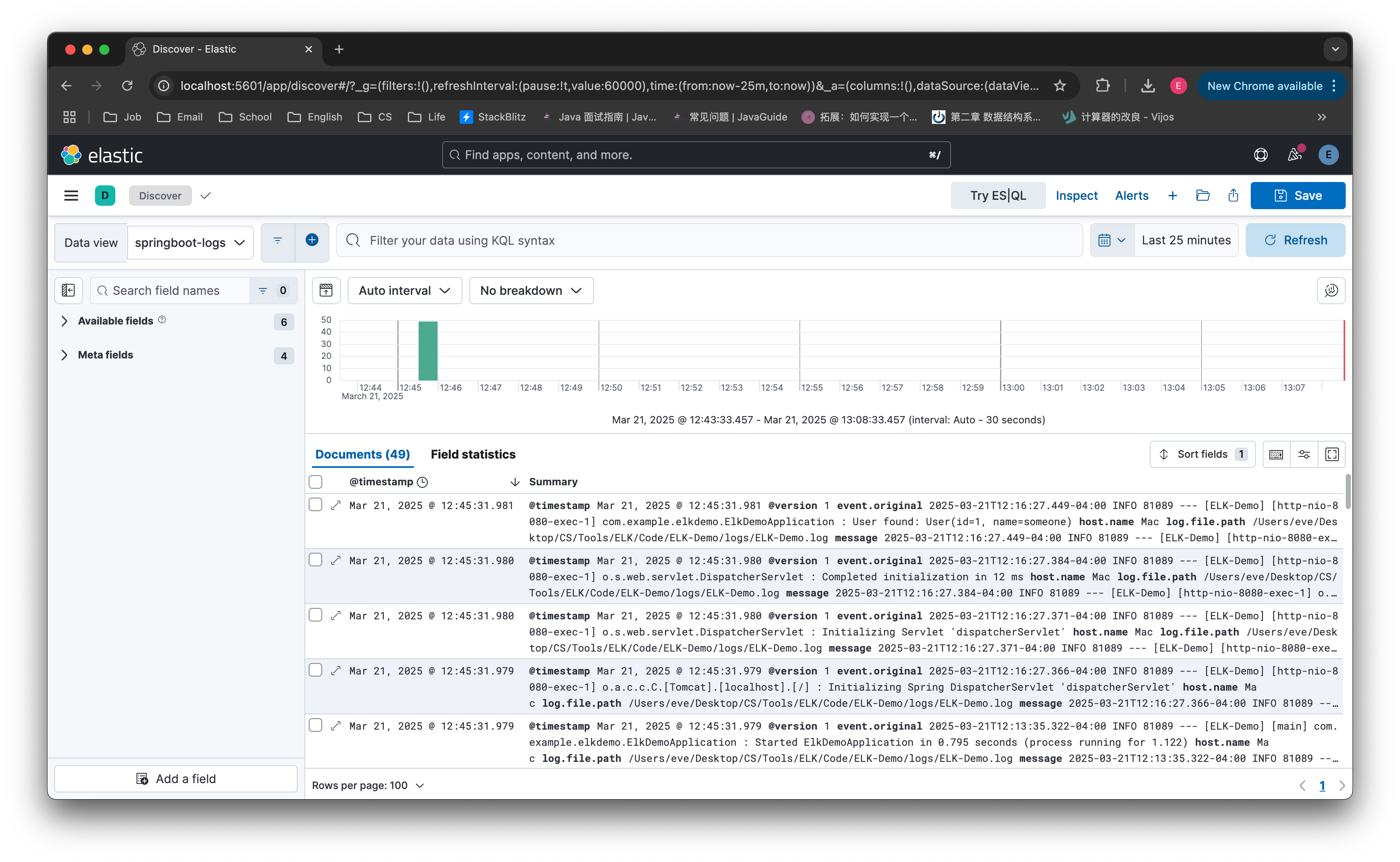Open the share search icon
This screenshot has height=862, width=1400.
pos(1233,196)
